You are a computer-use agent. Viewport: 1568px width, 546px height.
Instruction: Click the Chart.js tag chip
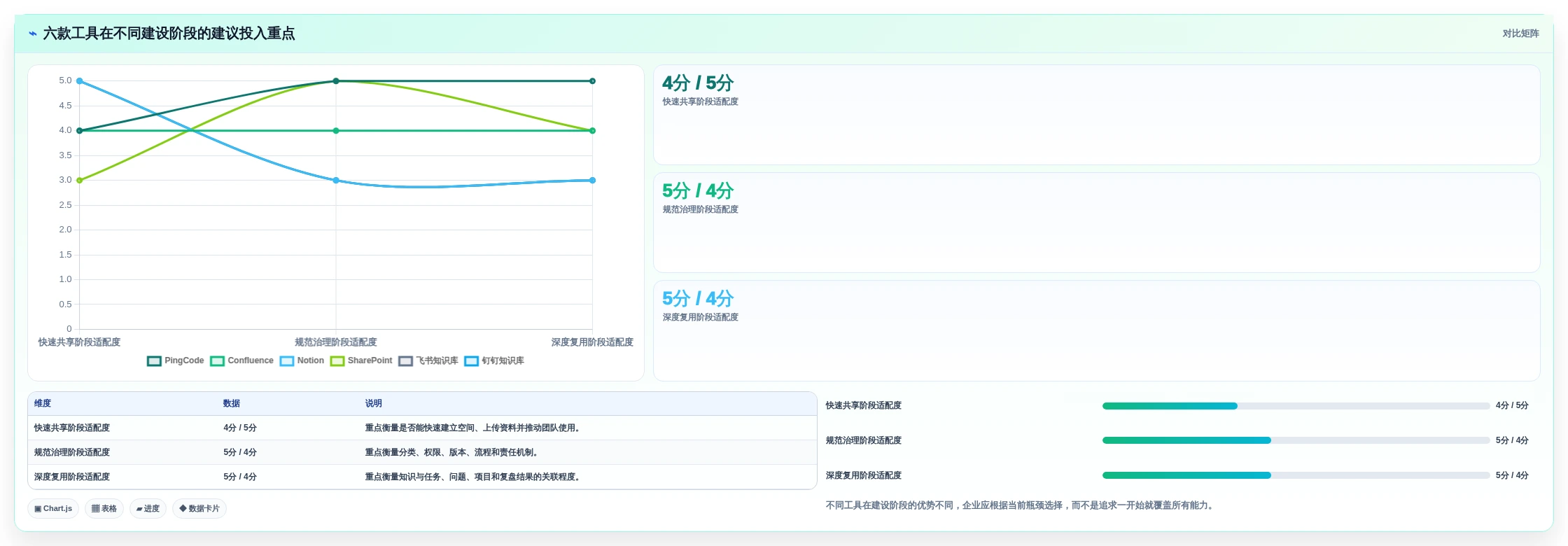[53, 509]
